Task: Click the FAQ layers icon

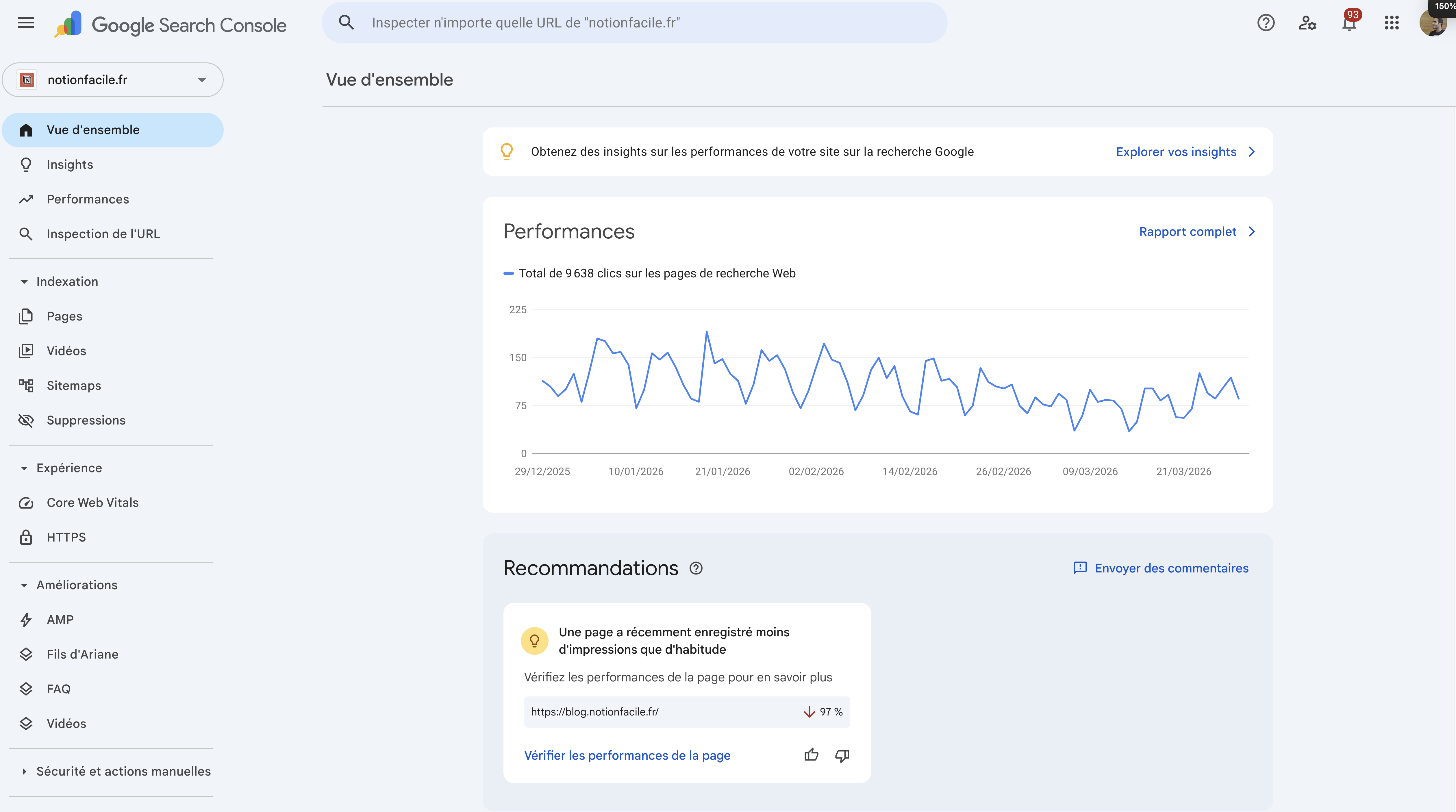Action: [26, 688]
